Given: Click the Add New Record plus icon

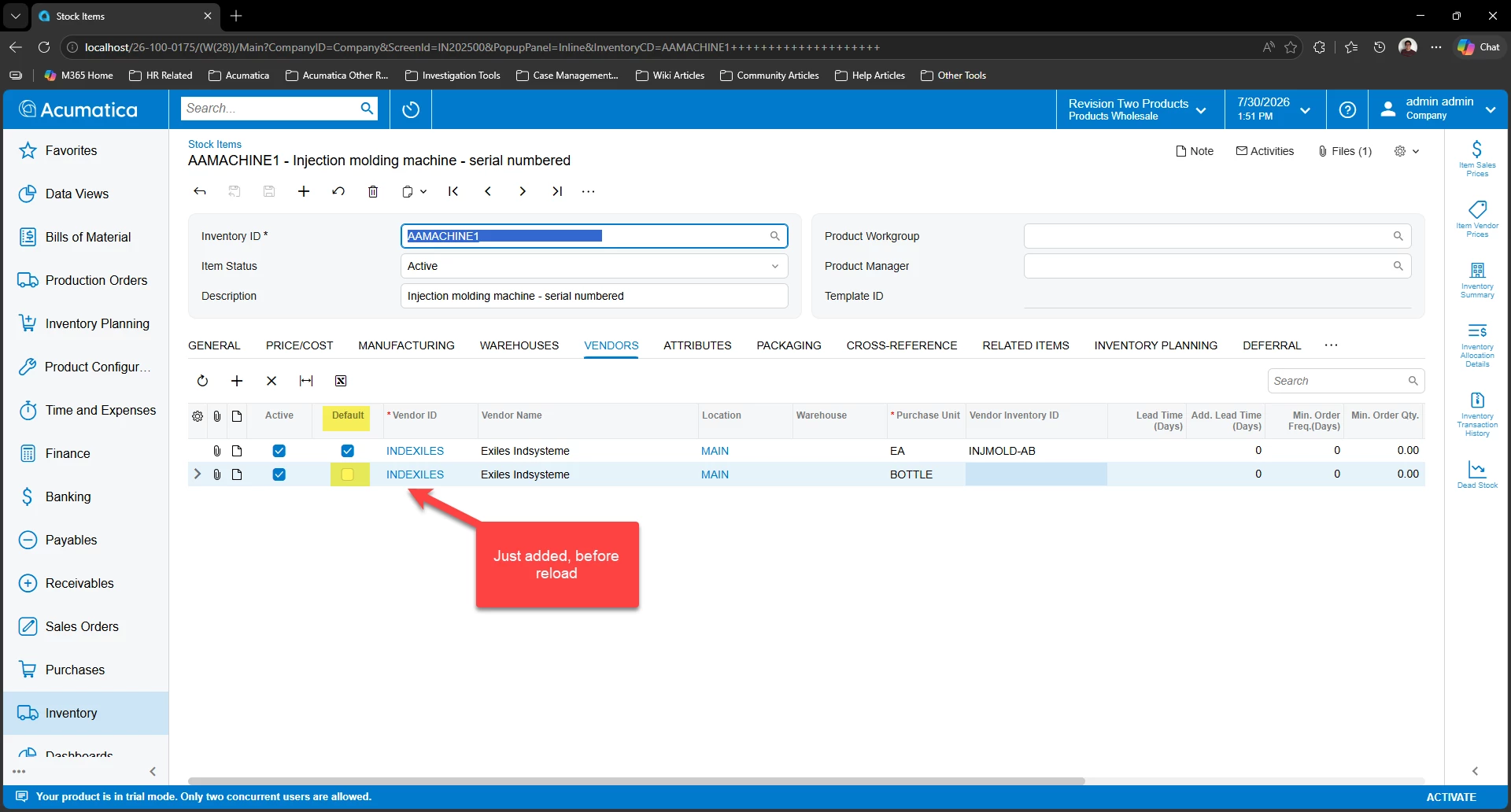Looking at the screenshot, I should pos(304,191).
